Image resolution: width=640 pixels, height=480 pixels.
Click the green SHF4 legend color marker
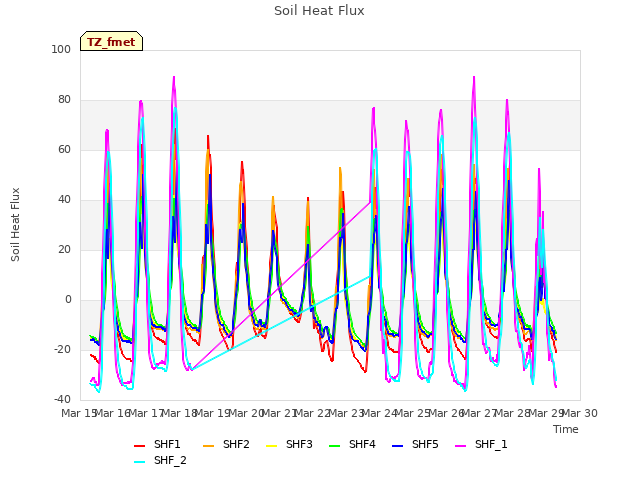coord(335,446)
